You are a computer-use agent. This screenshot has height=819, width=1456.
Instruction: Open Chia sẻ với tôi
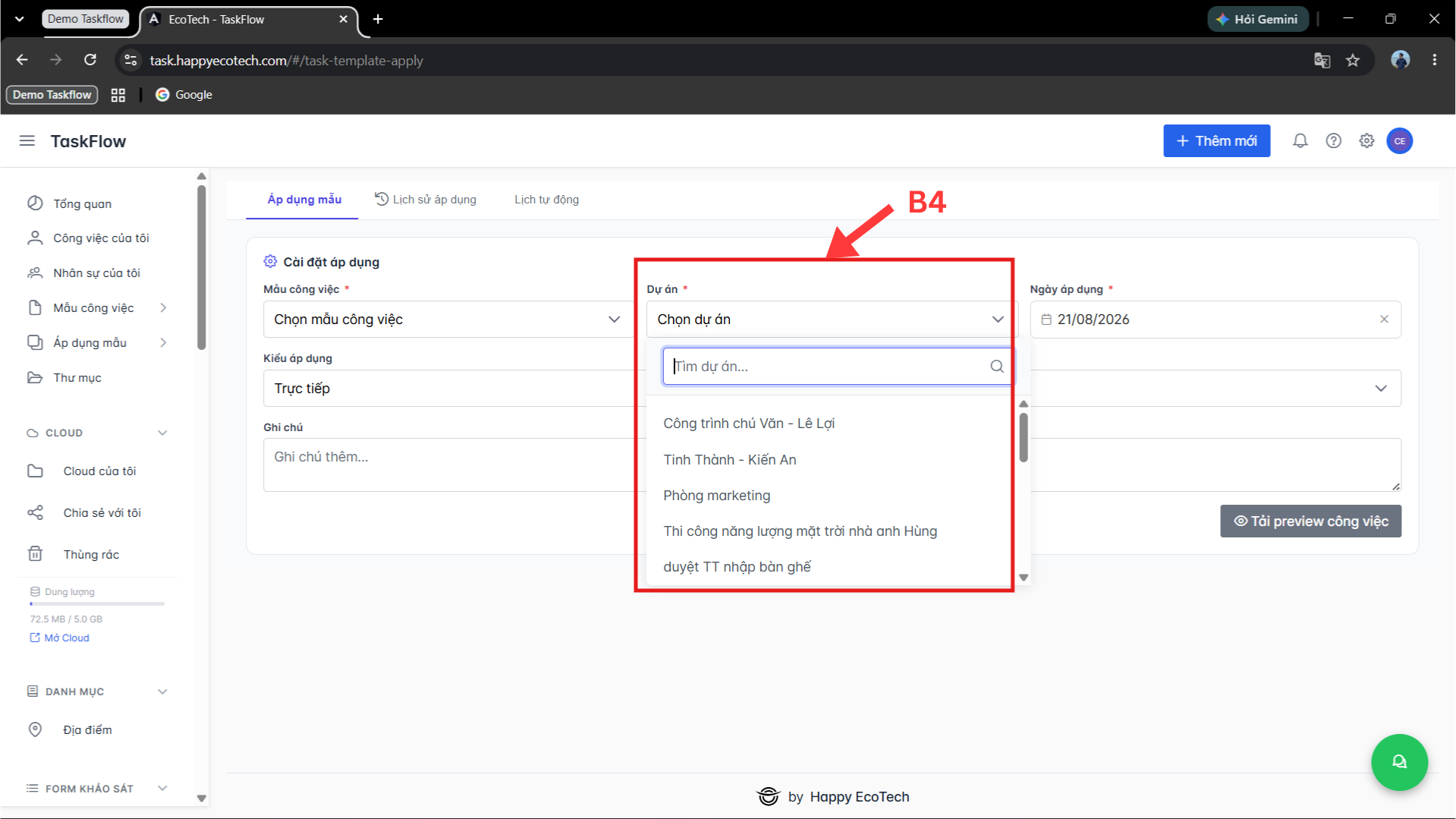[102, 513]
